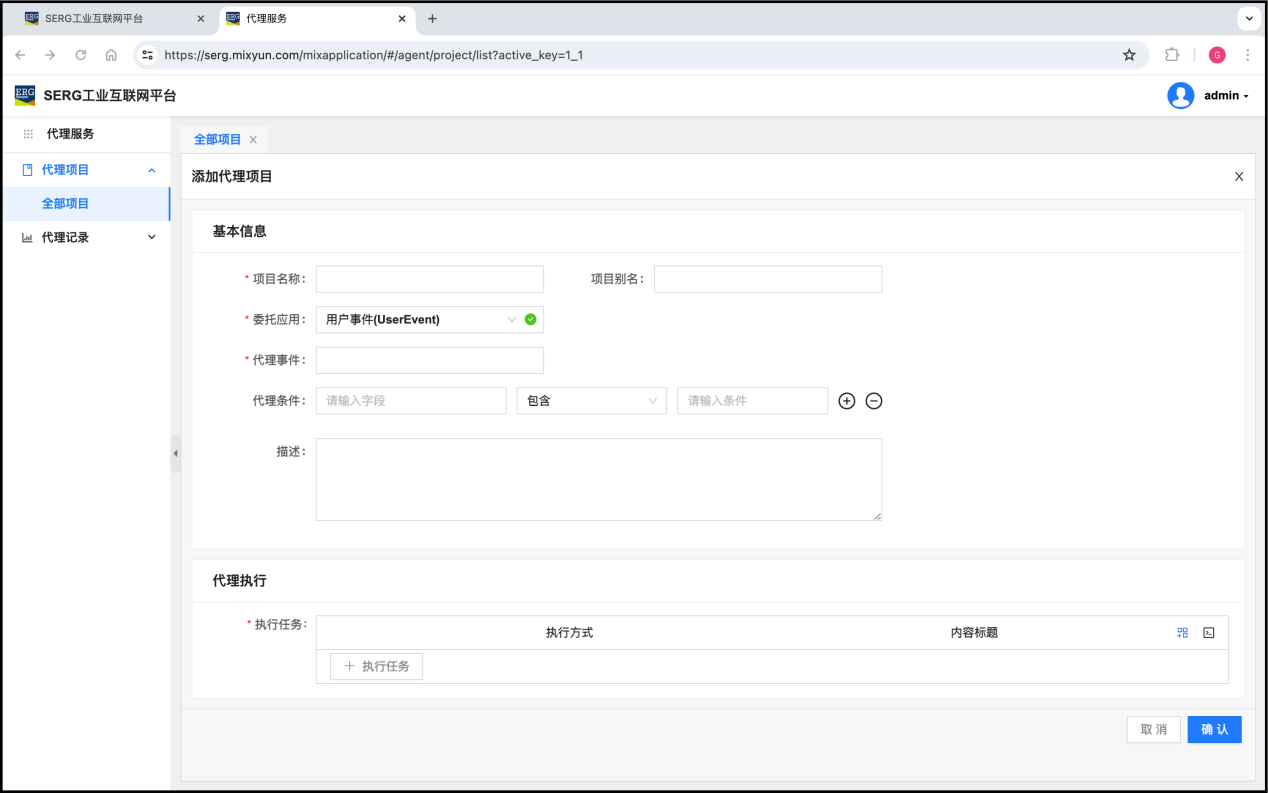Click the minus icon to remove condition
This screenshot has width=1268, height=793.
click(873, 401)
